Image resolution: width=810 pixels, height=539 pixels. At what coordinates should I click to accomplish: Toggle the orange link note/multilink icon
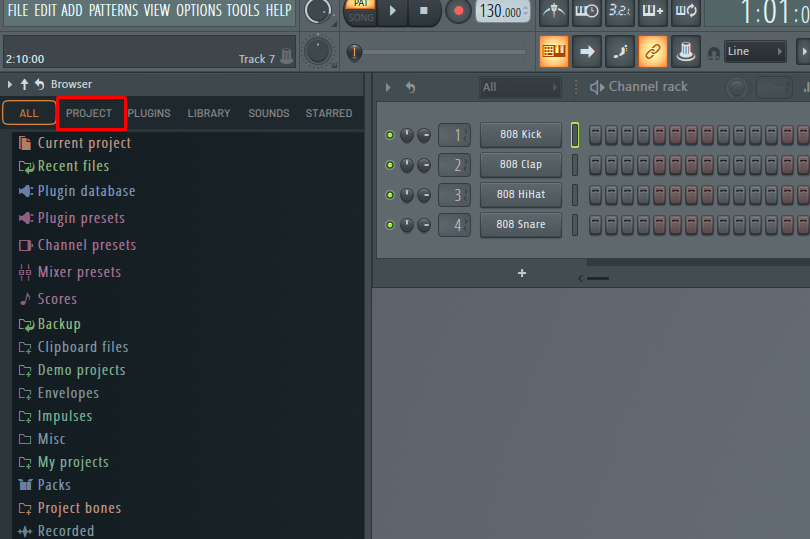point(653,51)
